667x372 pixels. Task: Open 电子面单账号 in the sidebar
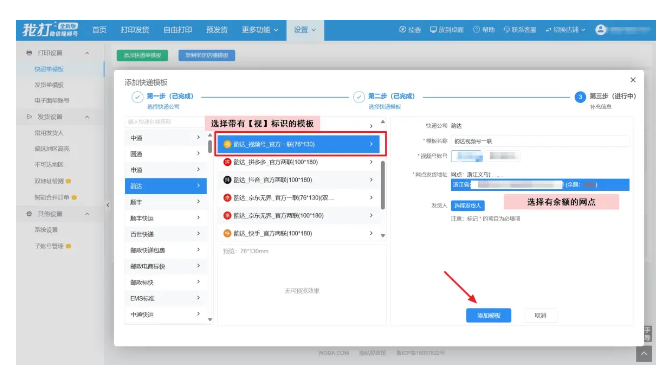point(51,101)
